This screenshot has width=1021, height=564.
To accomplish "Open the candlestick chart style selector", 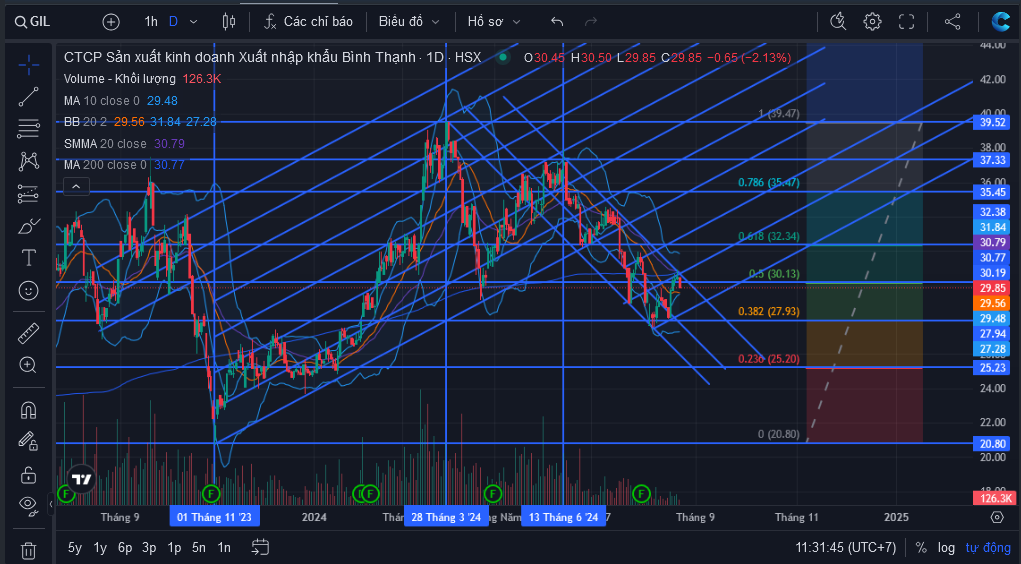I will click(229, 21).
